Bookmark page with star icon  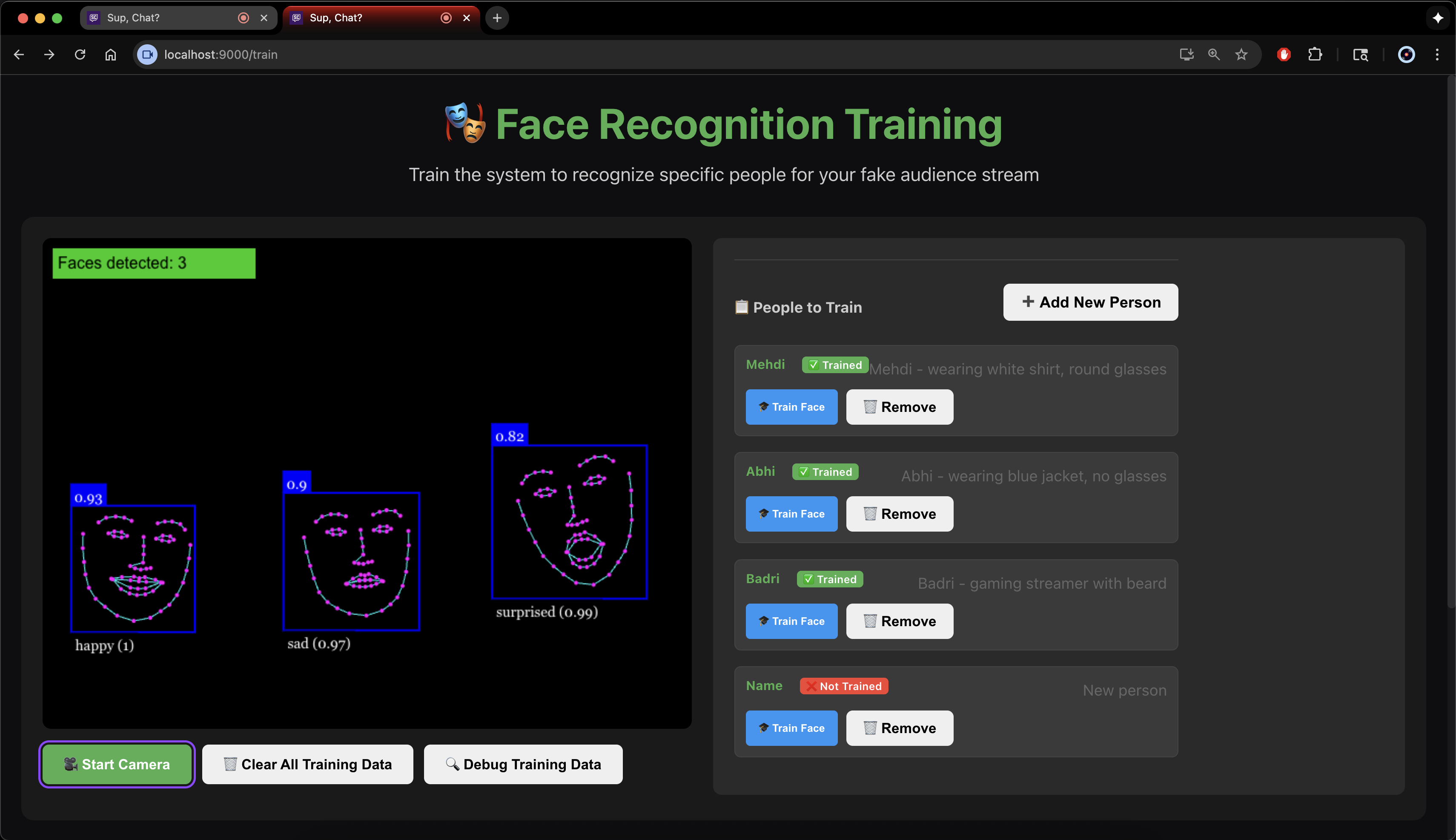click(1241, 54)
